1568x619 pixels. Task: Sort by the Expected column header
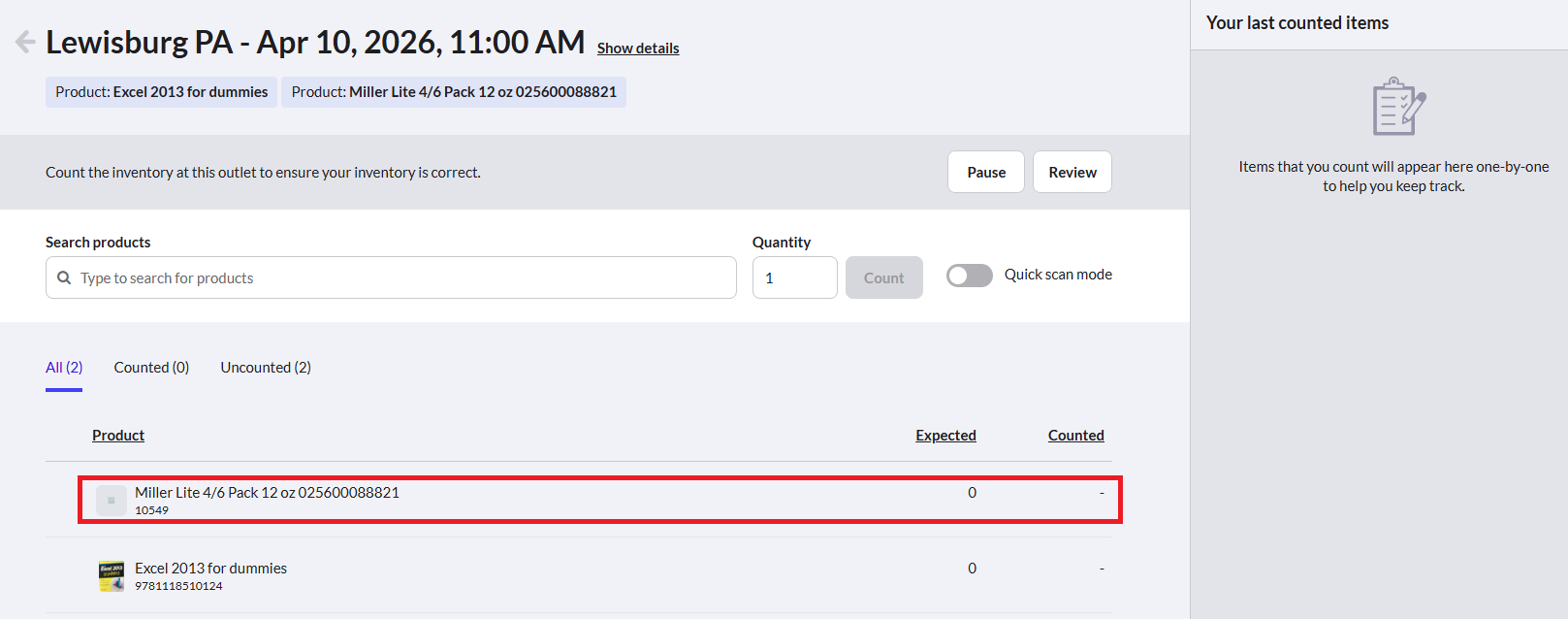[945, 436]
